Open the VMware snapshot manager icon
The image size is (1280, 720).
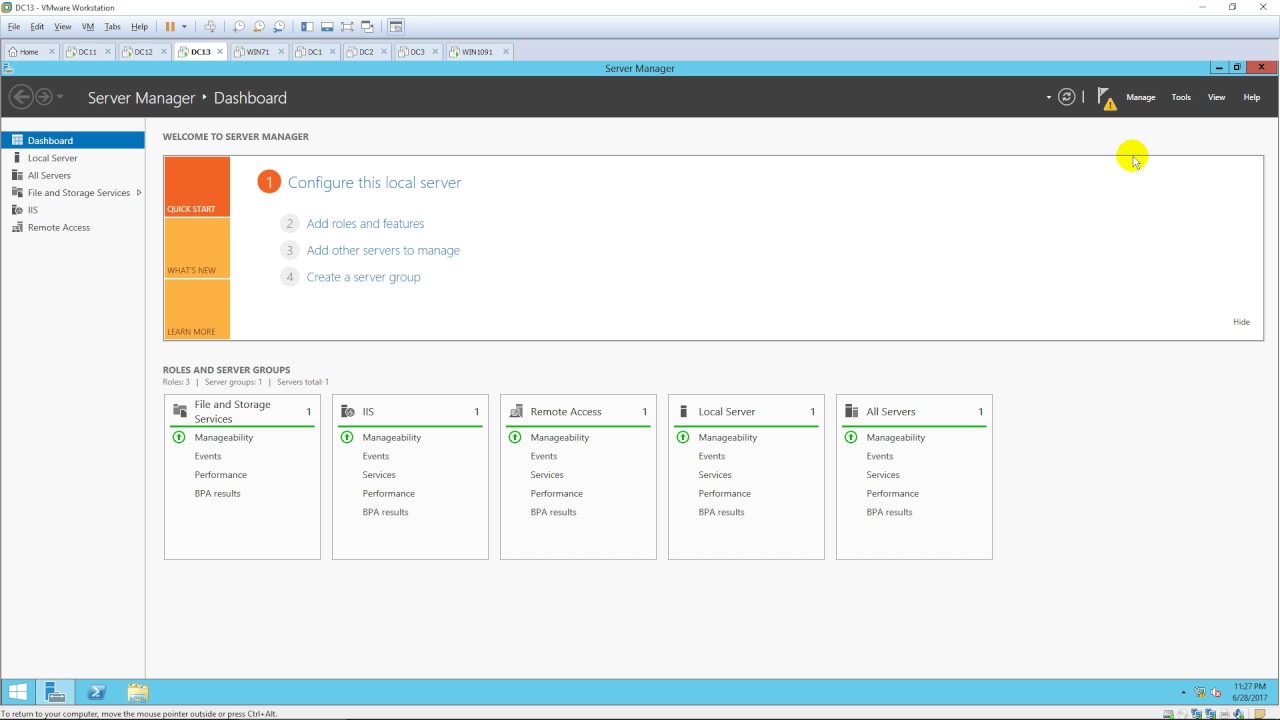(279, 26)
